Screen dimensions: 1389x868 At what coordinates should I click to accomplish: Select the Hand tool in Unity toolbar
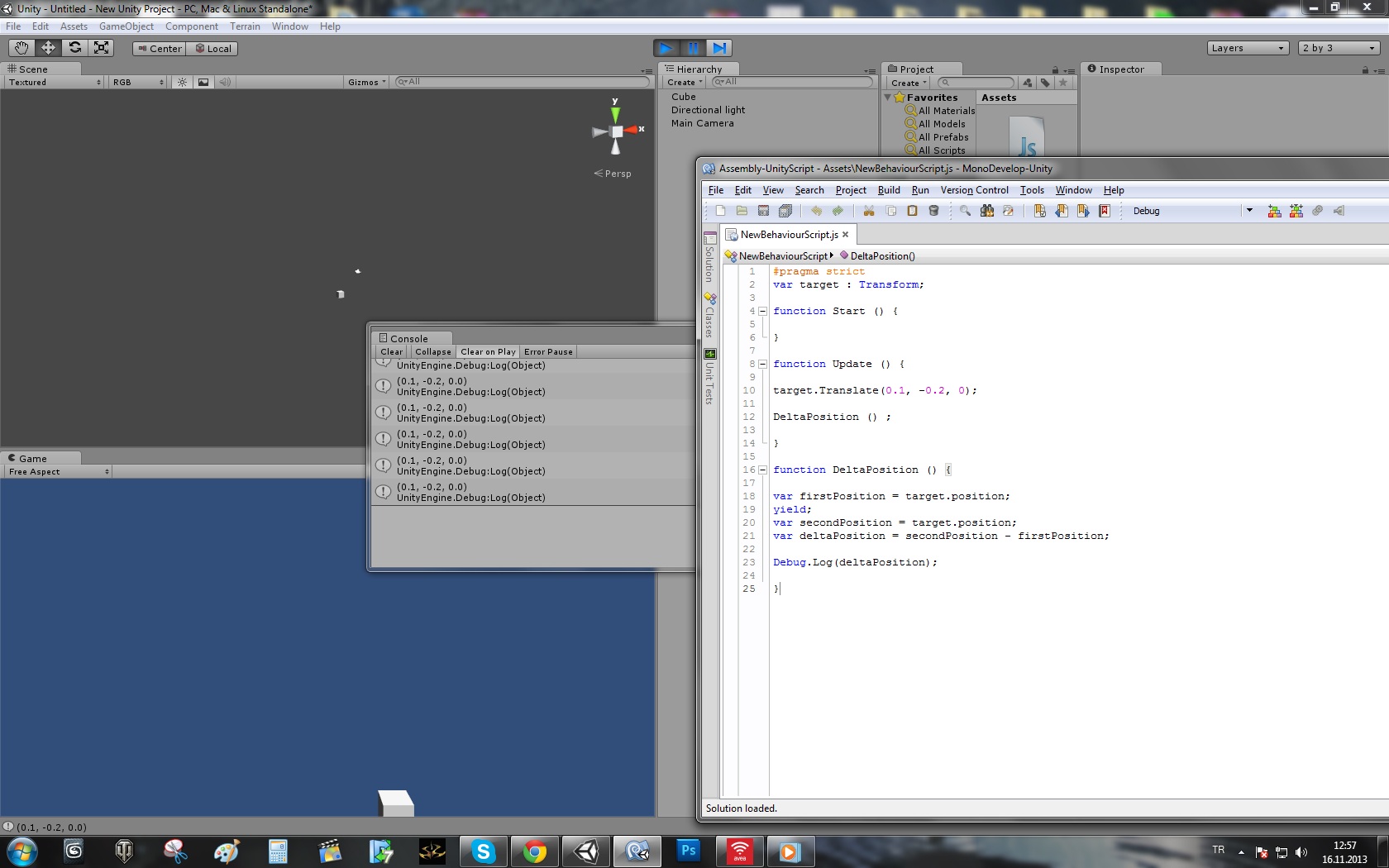[x=21, y=48]
